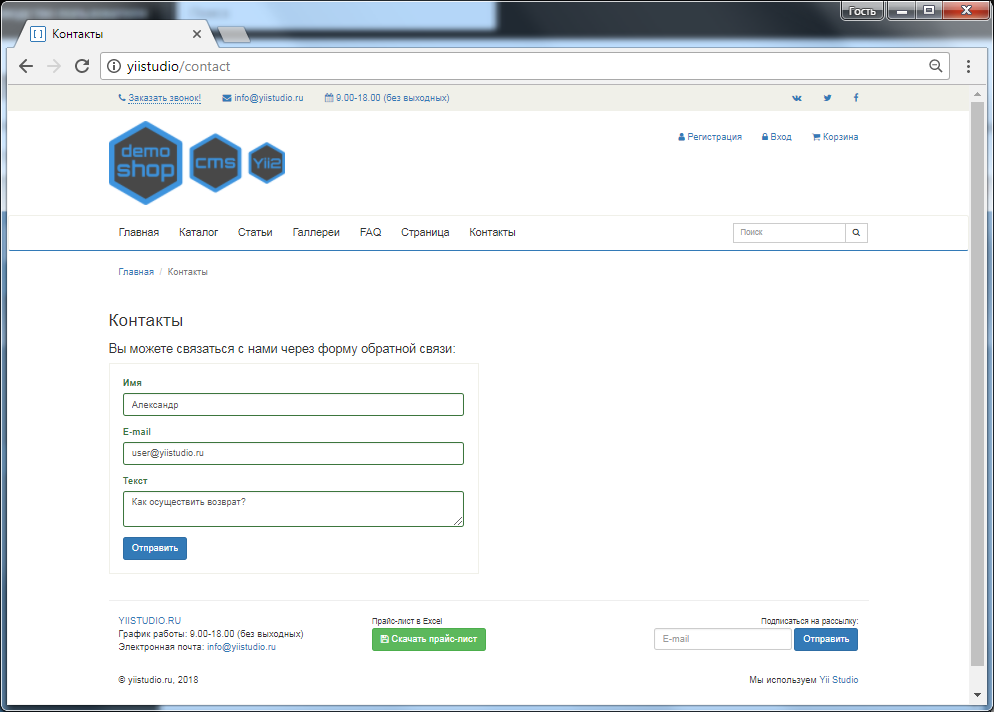View site information icon next to URL
The width and height of the screenshot is (994, 712).
(x=113, y=66)
